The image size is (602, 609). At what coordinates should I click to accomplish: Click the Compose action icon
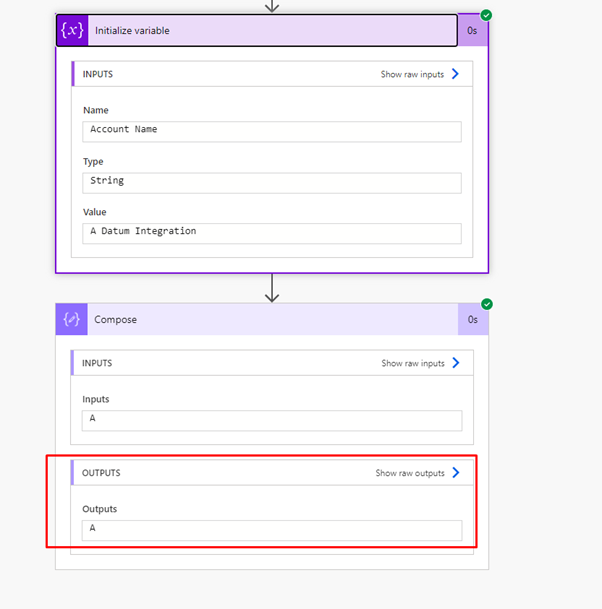[71, 319]
